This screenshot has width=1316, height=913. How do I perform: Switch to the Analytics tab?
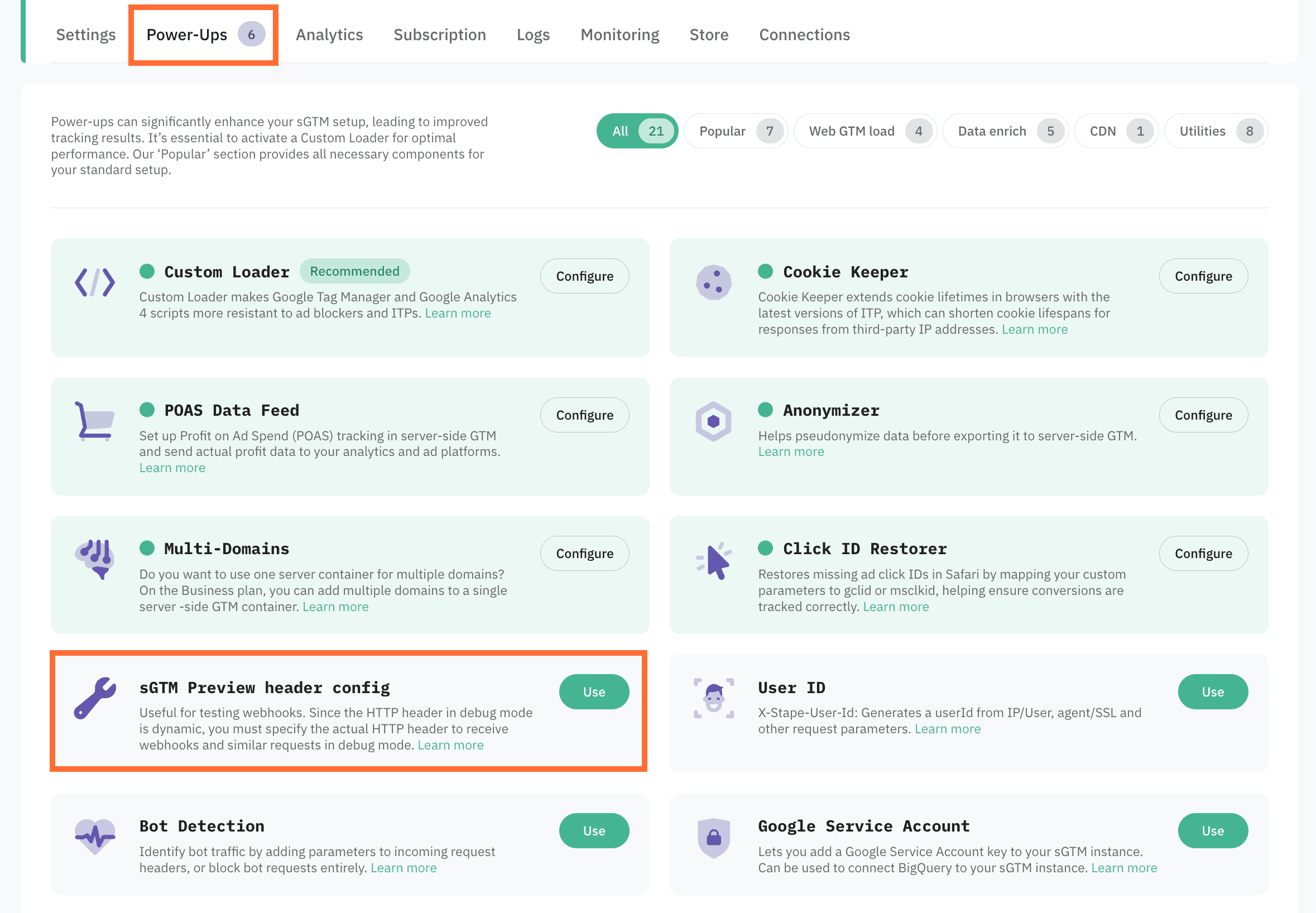[329, 35]
